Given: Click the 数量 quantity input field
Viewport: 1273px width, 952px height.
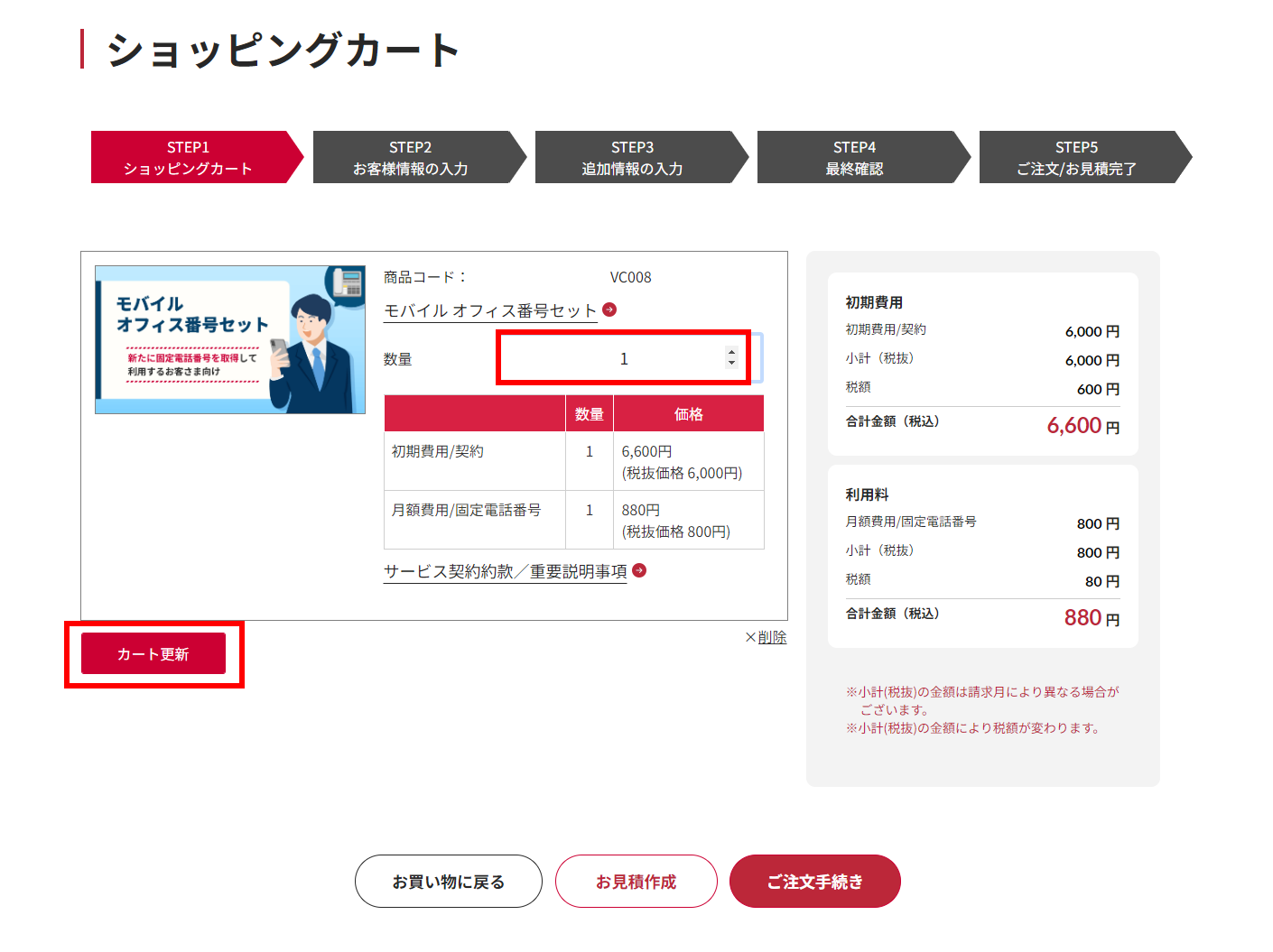Looking at the screenshot, I should click(x=614, y=358).
